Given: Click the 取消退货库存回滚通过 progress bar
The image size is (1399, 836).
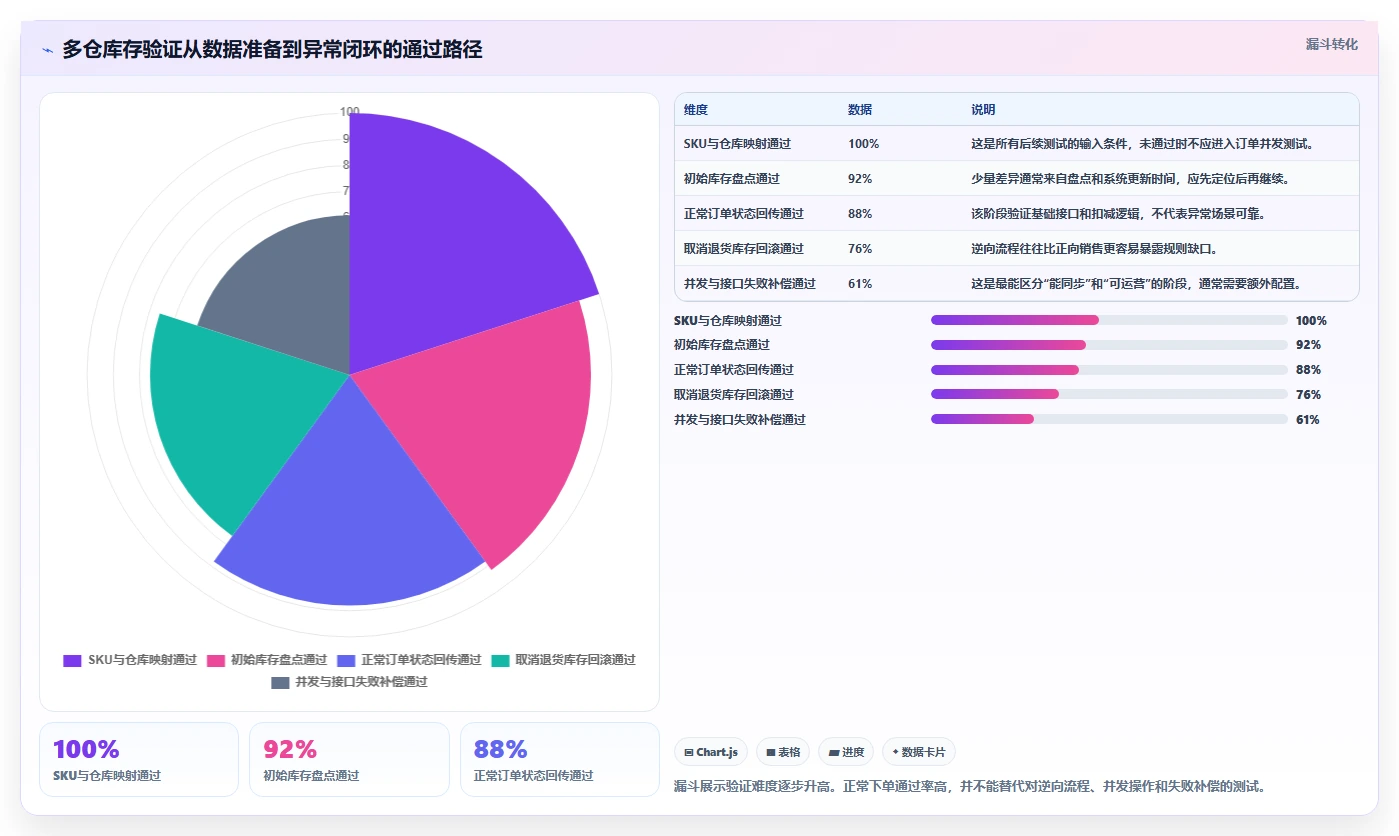Looking at the screenshot, I should [x=1109, y=394].
